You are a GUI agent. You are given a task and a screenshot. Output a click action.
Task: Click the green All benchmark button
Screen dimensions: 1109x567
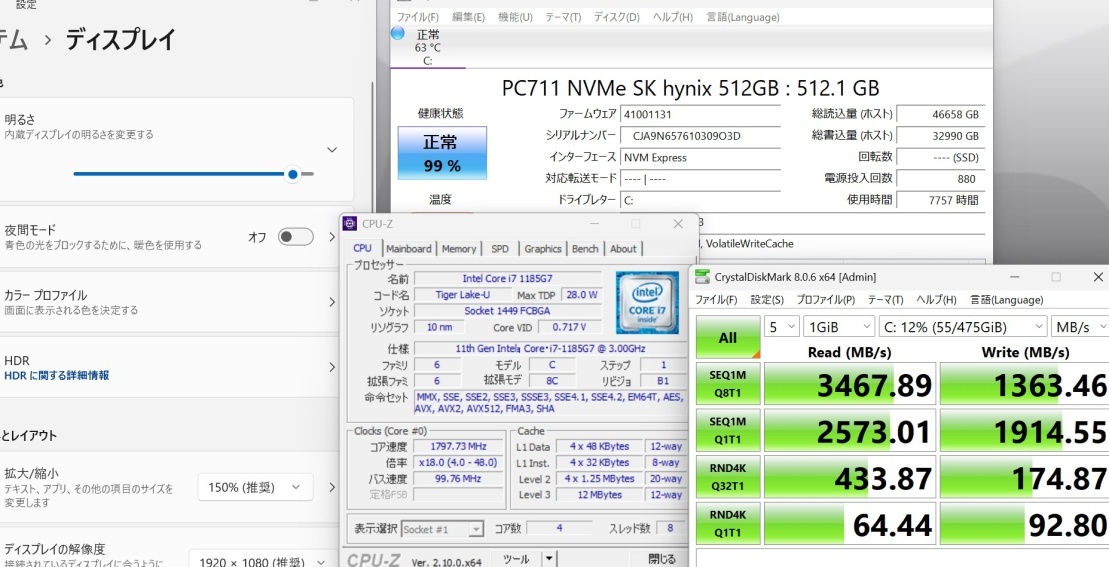pyautogui.click(x=728, y=337)
